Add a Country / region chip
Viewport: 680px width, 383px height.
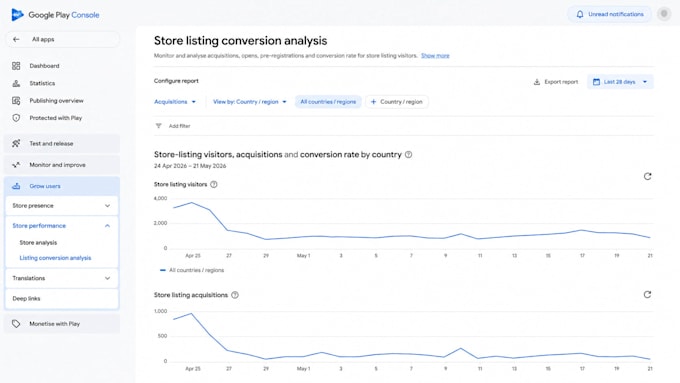click(397, 102)
